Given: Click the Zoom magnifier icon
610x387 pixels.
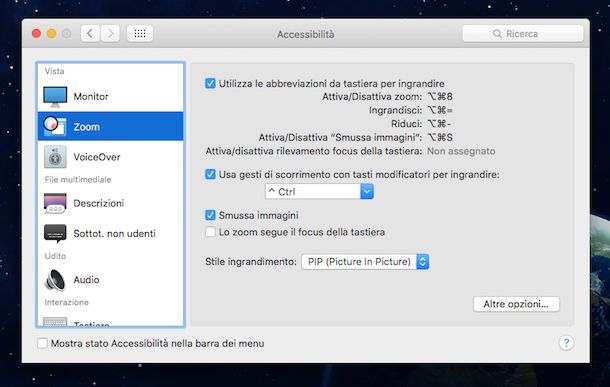Looking at the screenshot, I should [x=54, y=126].
